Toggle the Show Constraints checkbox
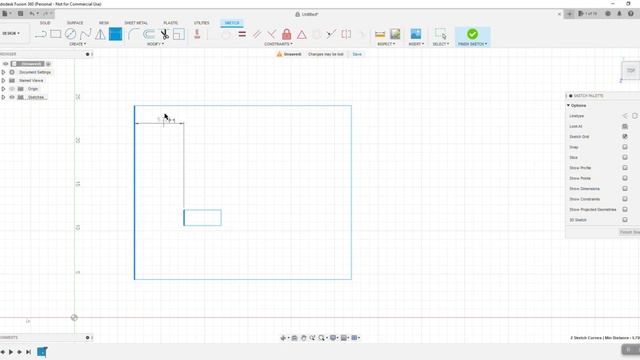This screenshot has height=360, width=640. coord(625,199)
